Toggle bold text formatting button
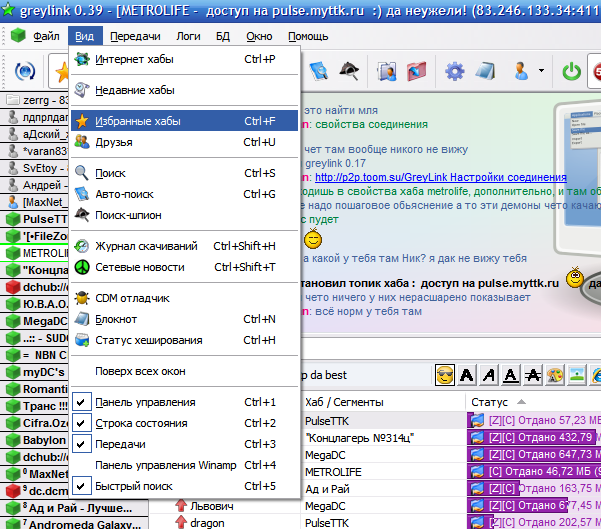The height and width of the screenshot is (529, 601). click(466, 375)
